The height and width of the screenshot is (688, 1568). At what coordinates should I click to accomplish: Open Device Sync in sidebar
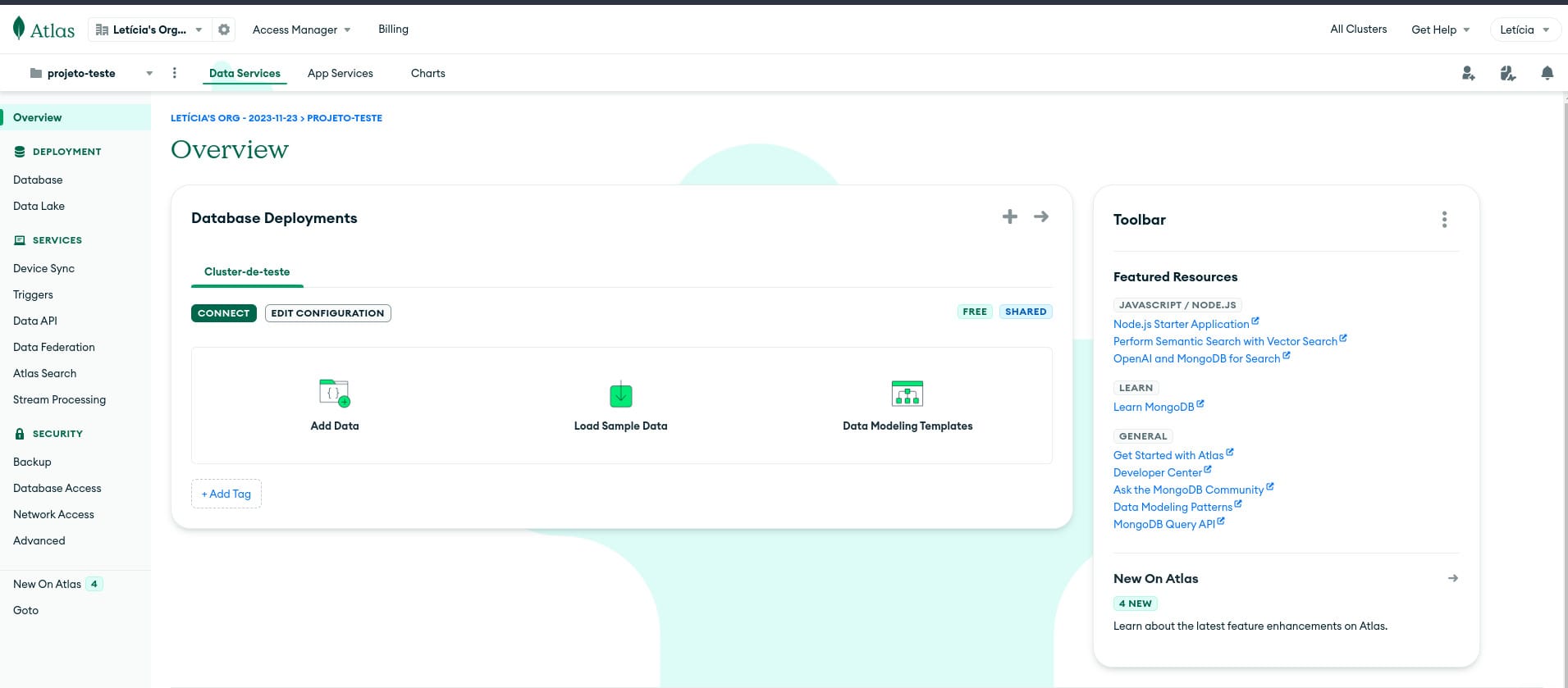point(43,268)
